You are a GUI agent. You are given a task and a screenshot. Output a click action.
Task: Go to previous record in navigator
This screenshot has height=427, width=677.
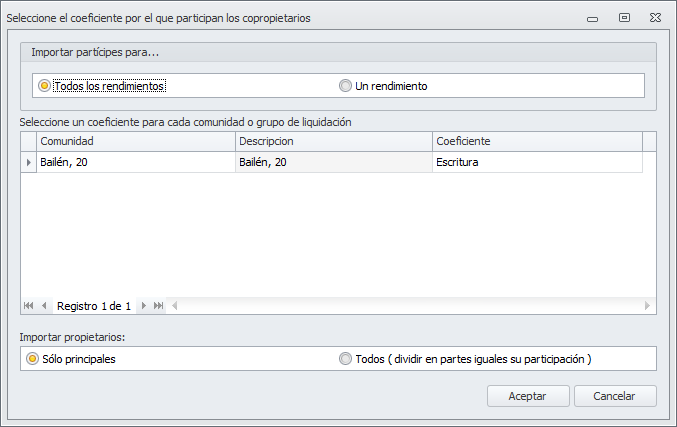tap(44, 306)
